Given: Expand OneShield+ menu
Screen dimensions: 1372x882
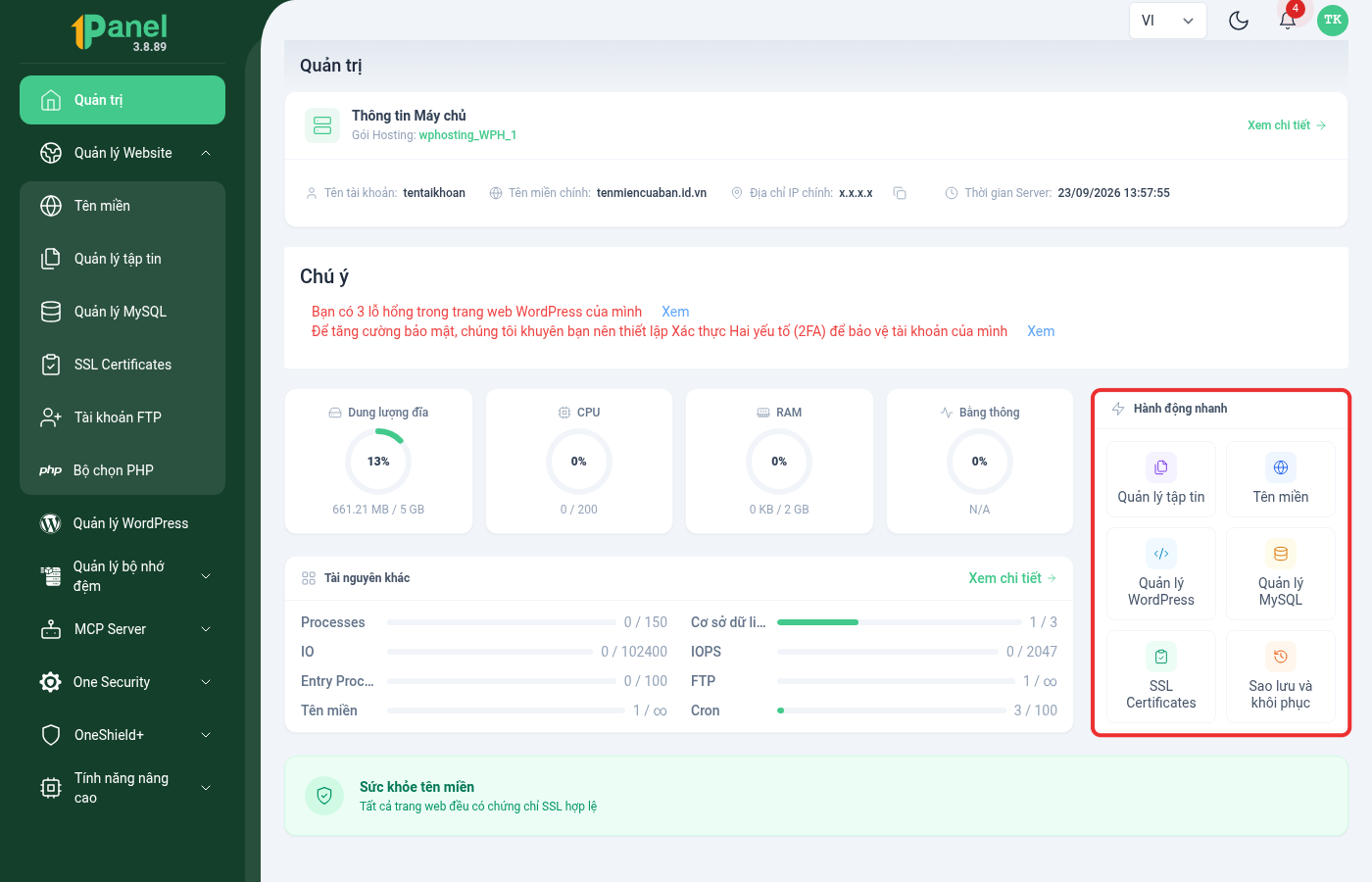Looking at the screenshot, I should tap(122, 735).
